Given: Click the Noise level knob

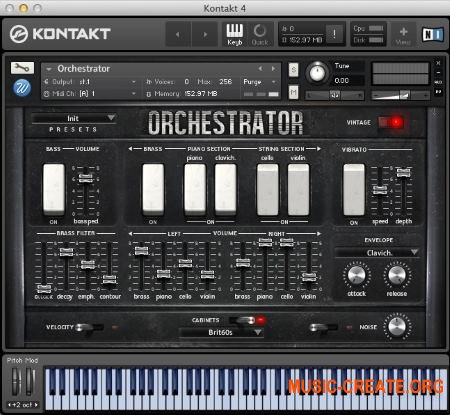Looking at the screenshot, I should (x=397, y=327).
